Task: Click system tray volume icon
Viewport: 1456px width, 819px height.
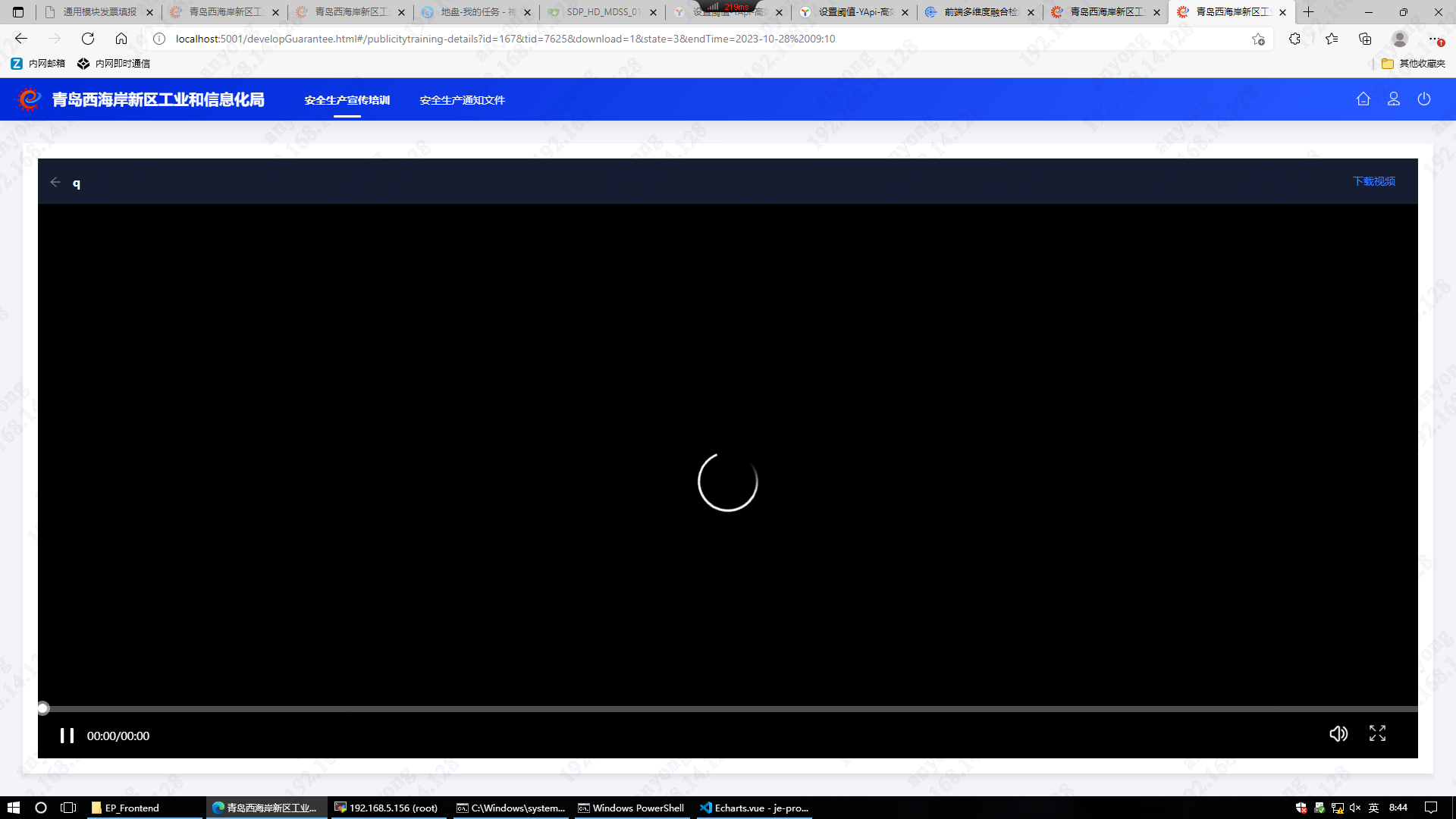Action: (1355, 808)
